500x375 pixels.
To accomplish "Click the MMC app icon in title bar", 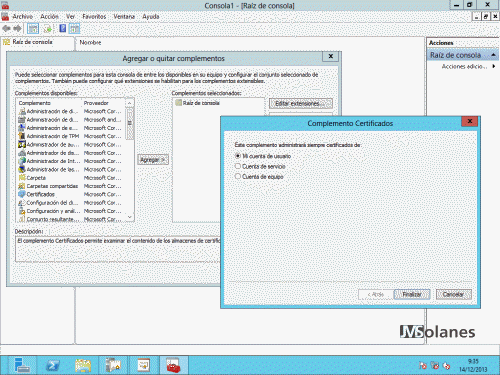I will coord(5,5).
